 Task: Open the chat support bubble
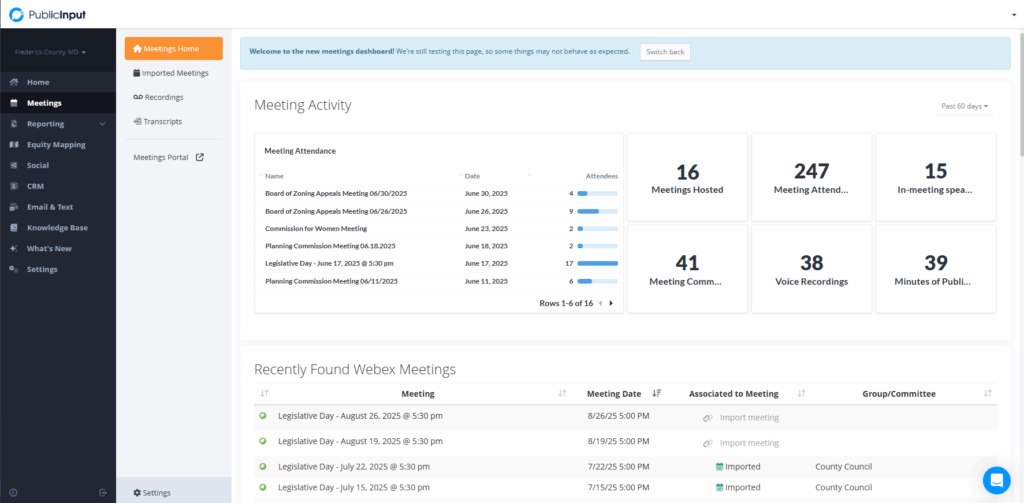tap(996, 480)
